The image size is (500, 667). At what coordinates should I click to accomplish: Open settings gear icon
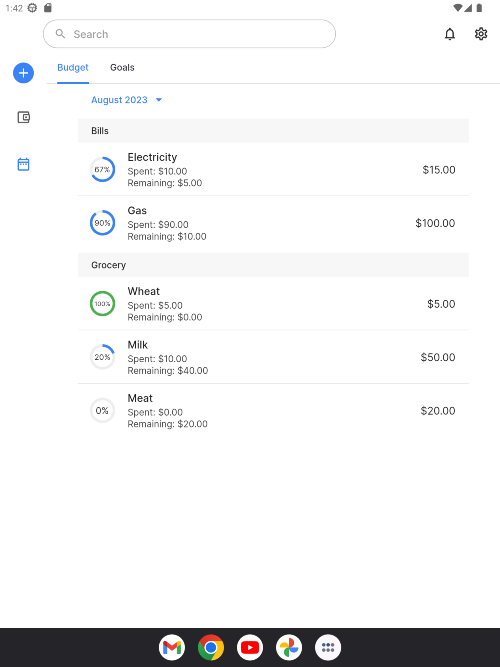(x=481, y=34)
